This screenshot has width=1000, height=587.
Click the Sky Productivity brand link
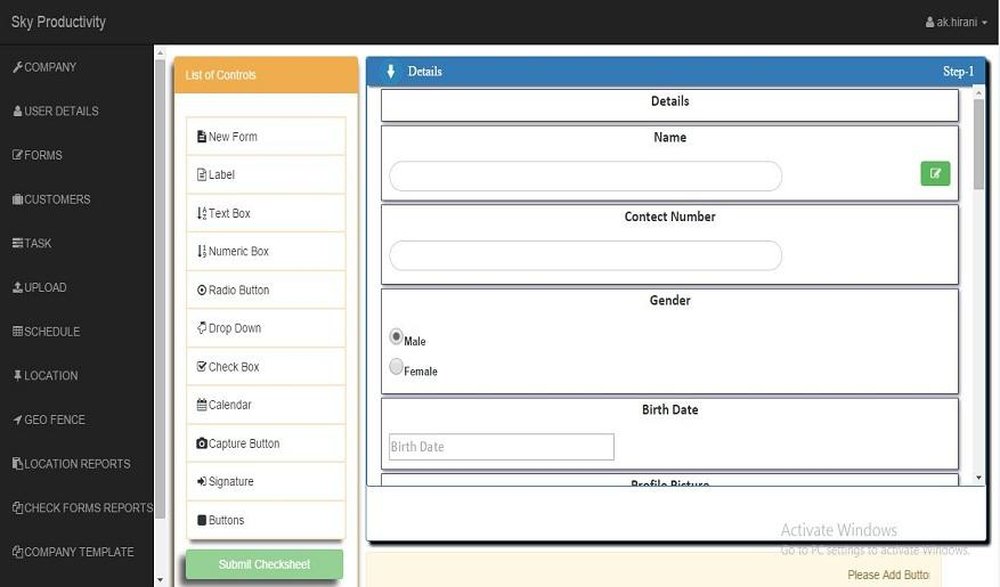click(58, 22)
